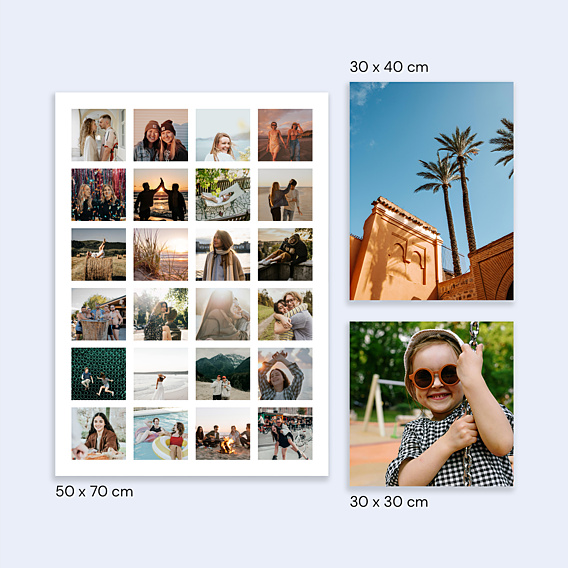The image size is (568, 568).
Task: Open the green wall jumping photo
Action: [99, 374]
